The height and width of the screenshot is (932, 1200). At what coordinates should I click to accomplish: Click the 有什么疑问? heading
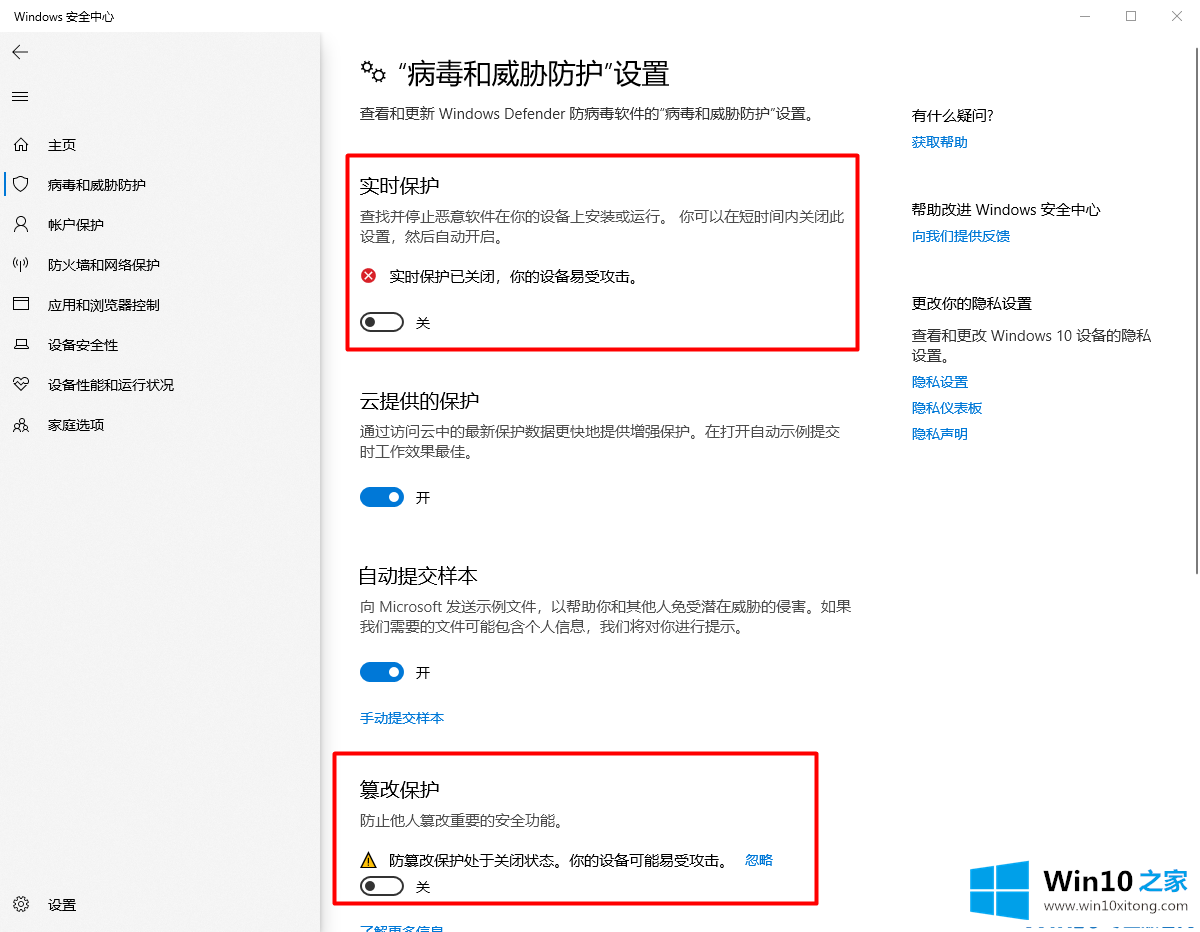(x=953, y=116)
